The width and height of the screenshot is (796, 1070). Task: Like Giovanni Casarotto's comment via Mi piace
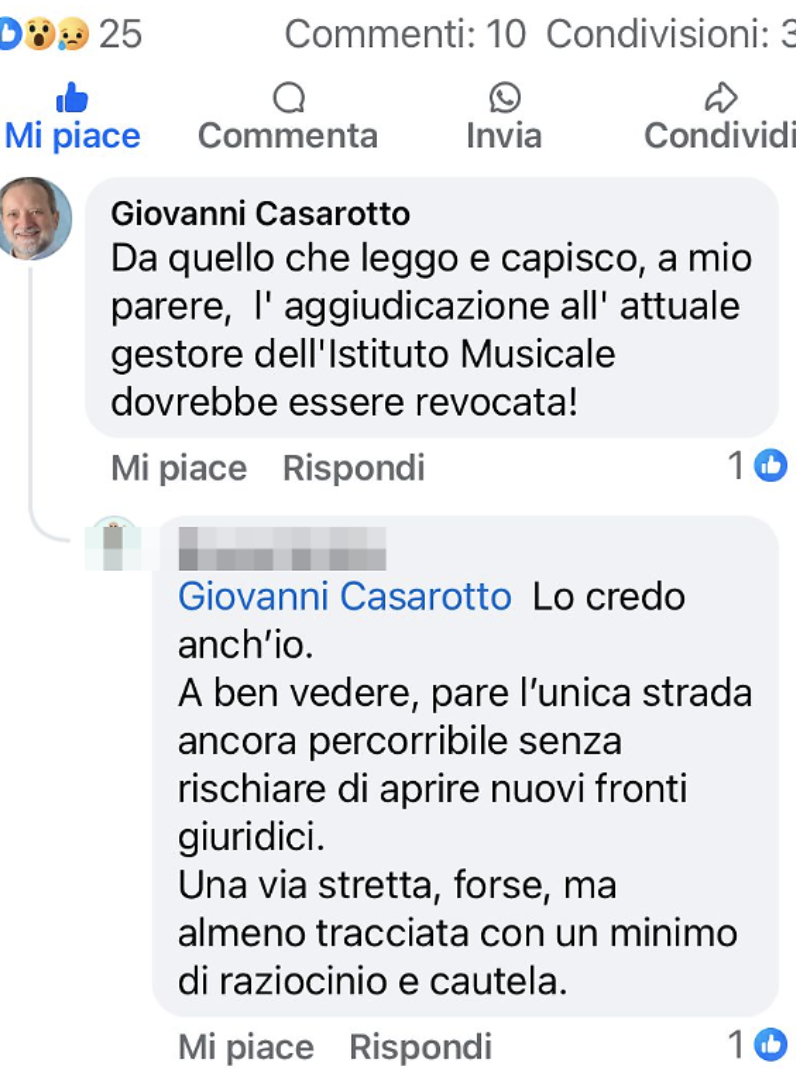[x=179, y=468]
